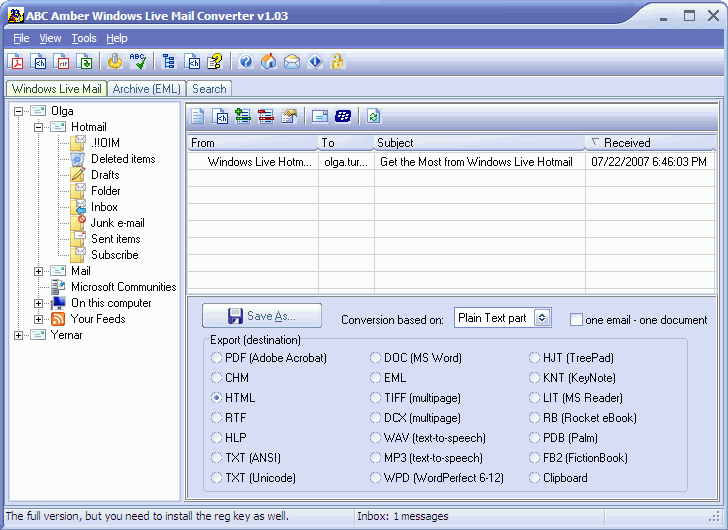This screenshot has height=530, width=728.
Task: Click the Your Feeds RSS icon
Action: (x=58, y=319)
